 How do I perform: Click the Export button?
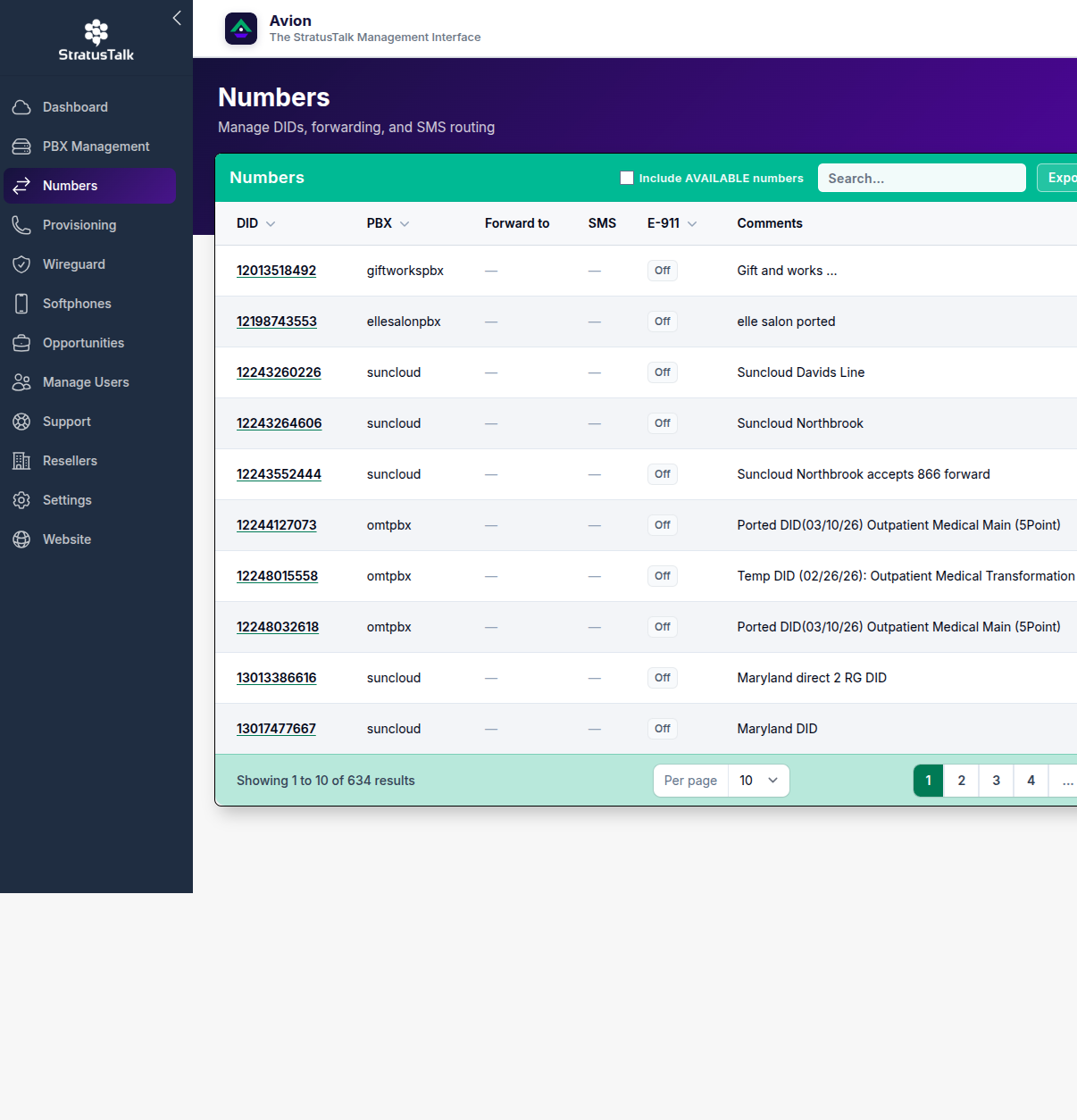(x=1057, y=178)
